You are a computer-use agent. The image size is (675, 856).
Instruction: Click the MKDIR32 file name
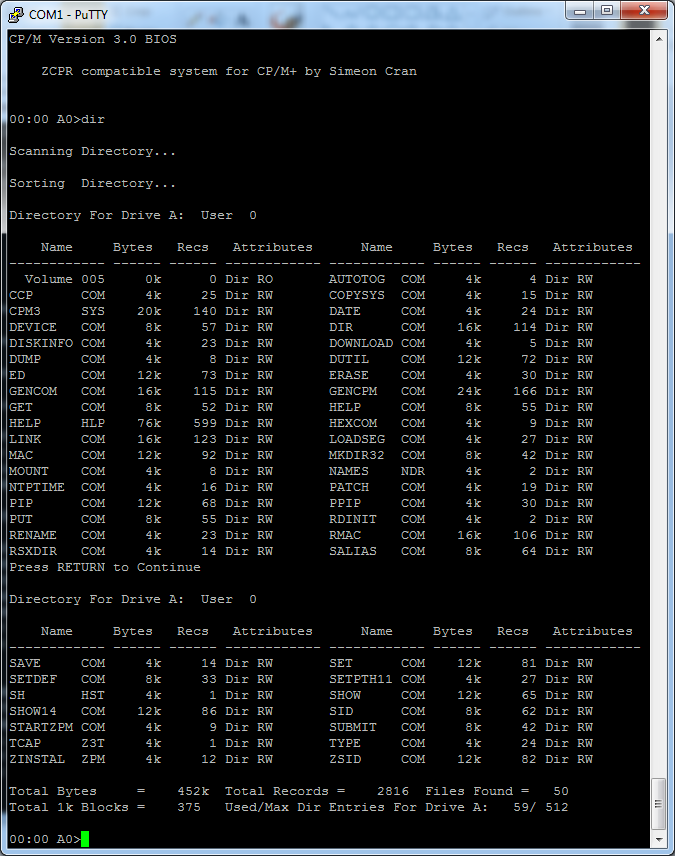pos(357,455)
